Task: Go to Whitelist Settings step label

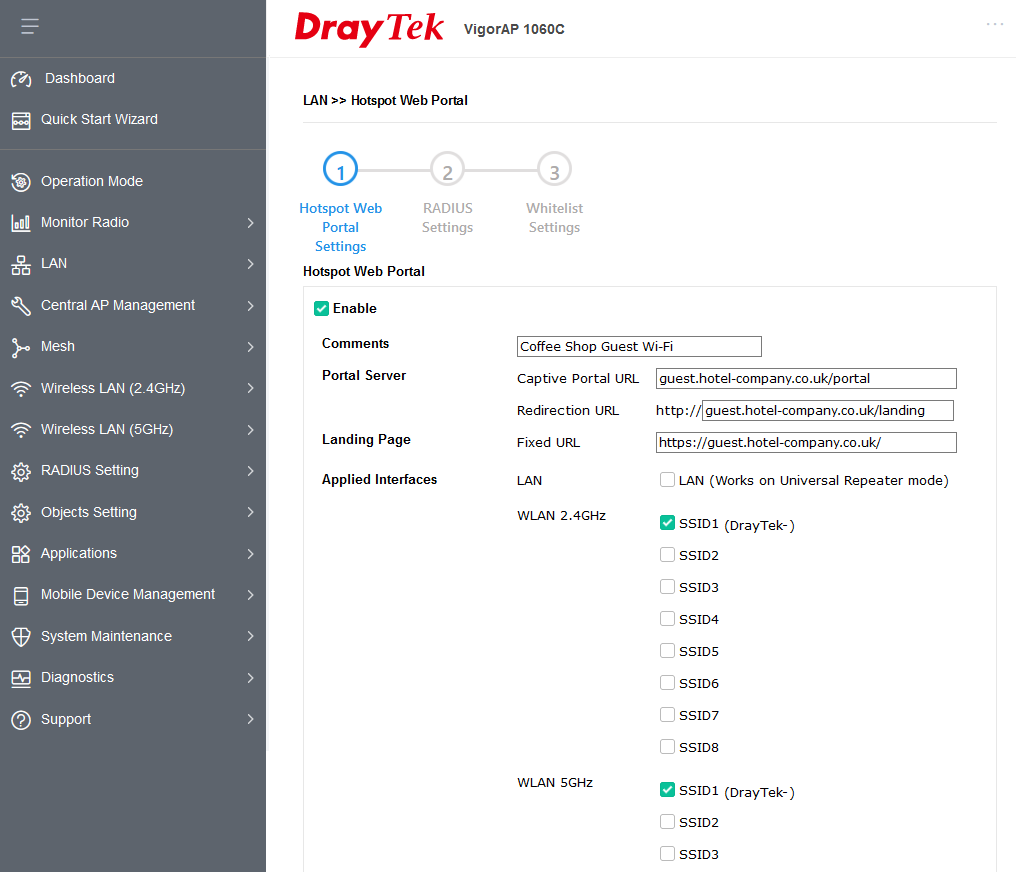Action: click(x=554, y=218)
